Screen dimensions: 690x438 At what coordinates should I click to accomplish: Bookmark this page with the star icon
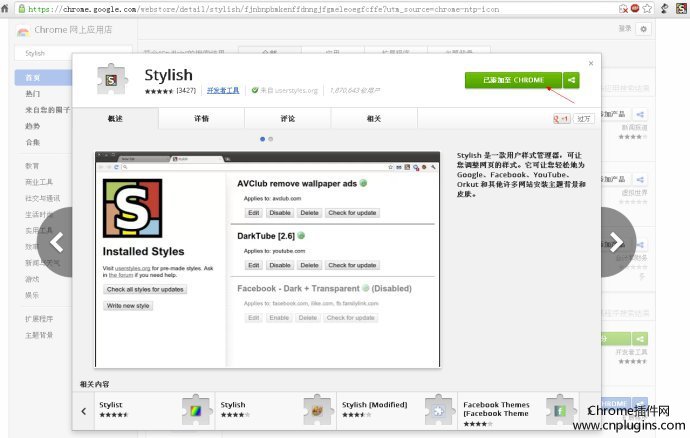647,8
